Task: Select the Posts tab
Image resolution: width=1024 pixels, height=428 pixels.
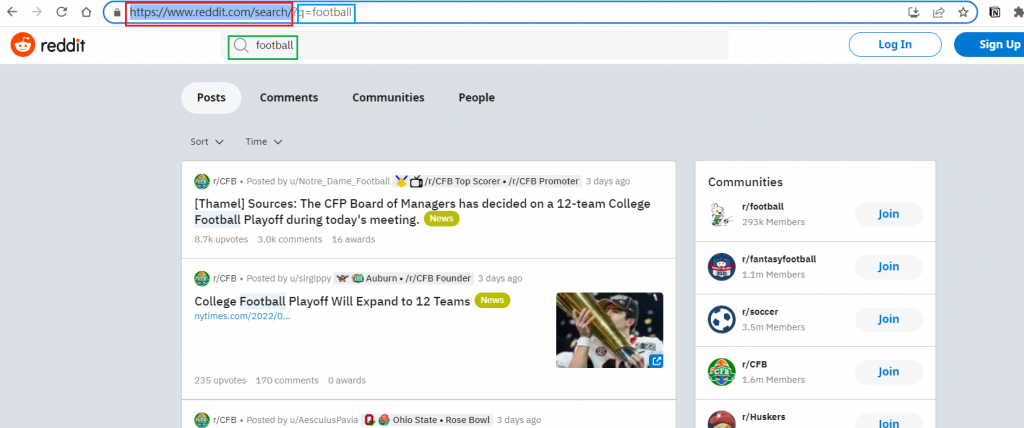Action: (211, 98)
